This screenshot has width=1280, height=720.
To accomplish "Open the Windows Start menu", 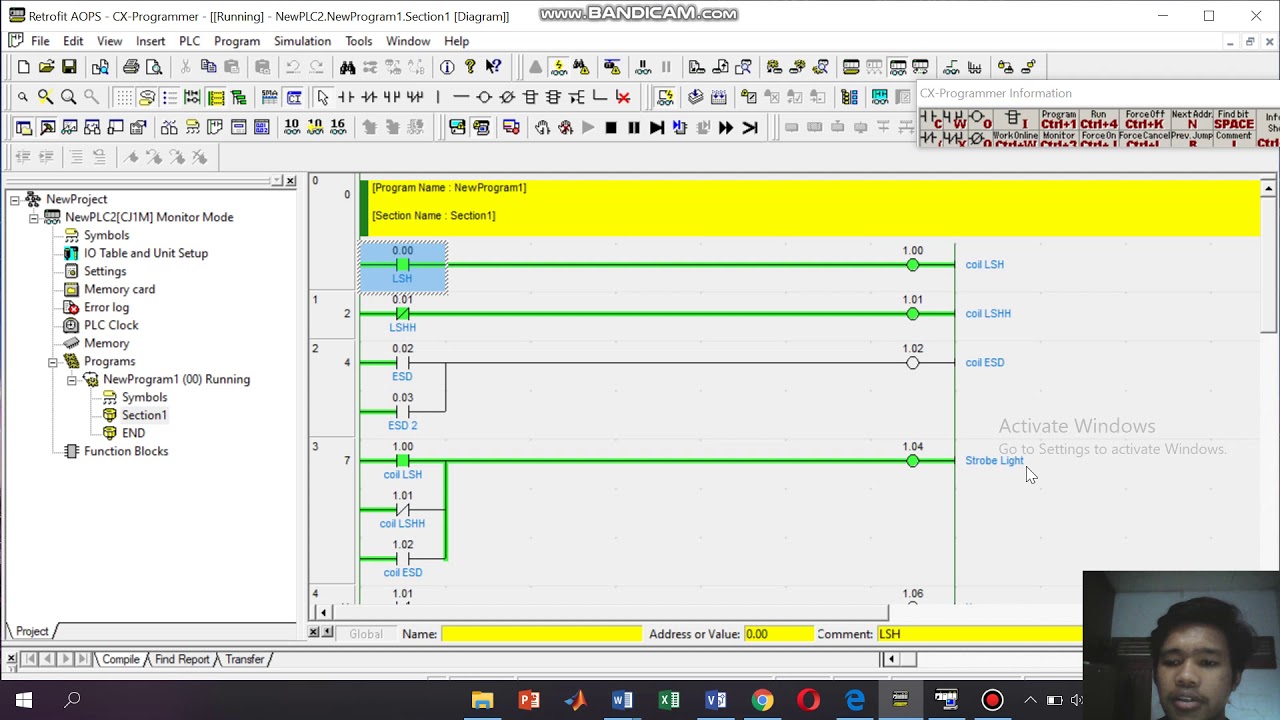I will [x=24, y=700].
